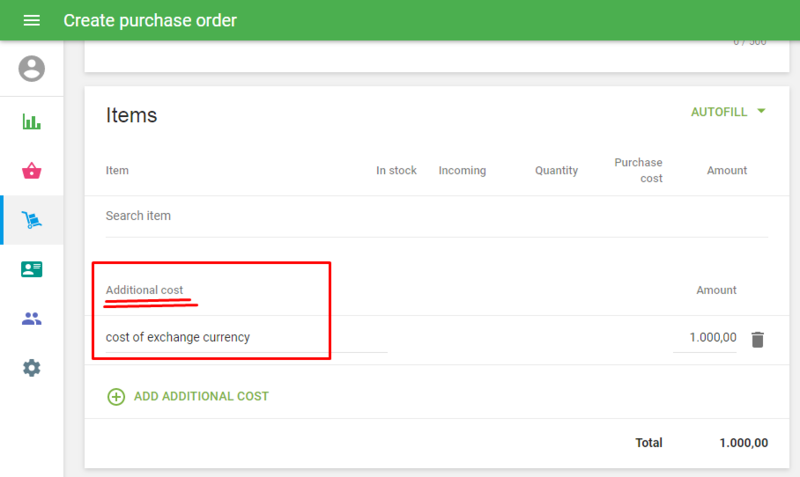The image size is (800, 477).
Task: Delete the additional cost with trash icon
Action: [x=757, y=339]
